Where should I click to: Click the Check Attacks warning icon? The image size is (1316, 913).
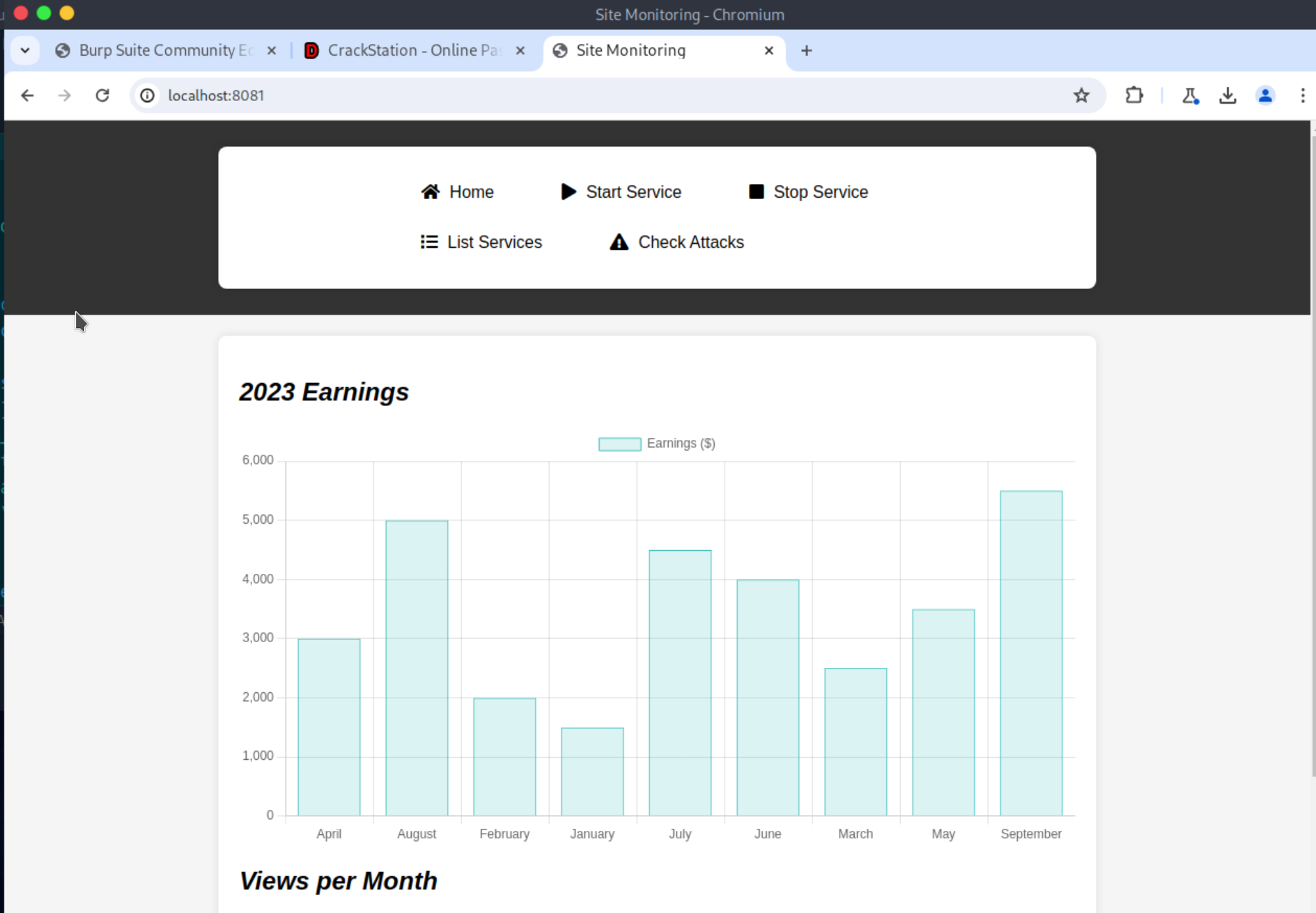(619, 242)
